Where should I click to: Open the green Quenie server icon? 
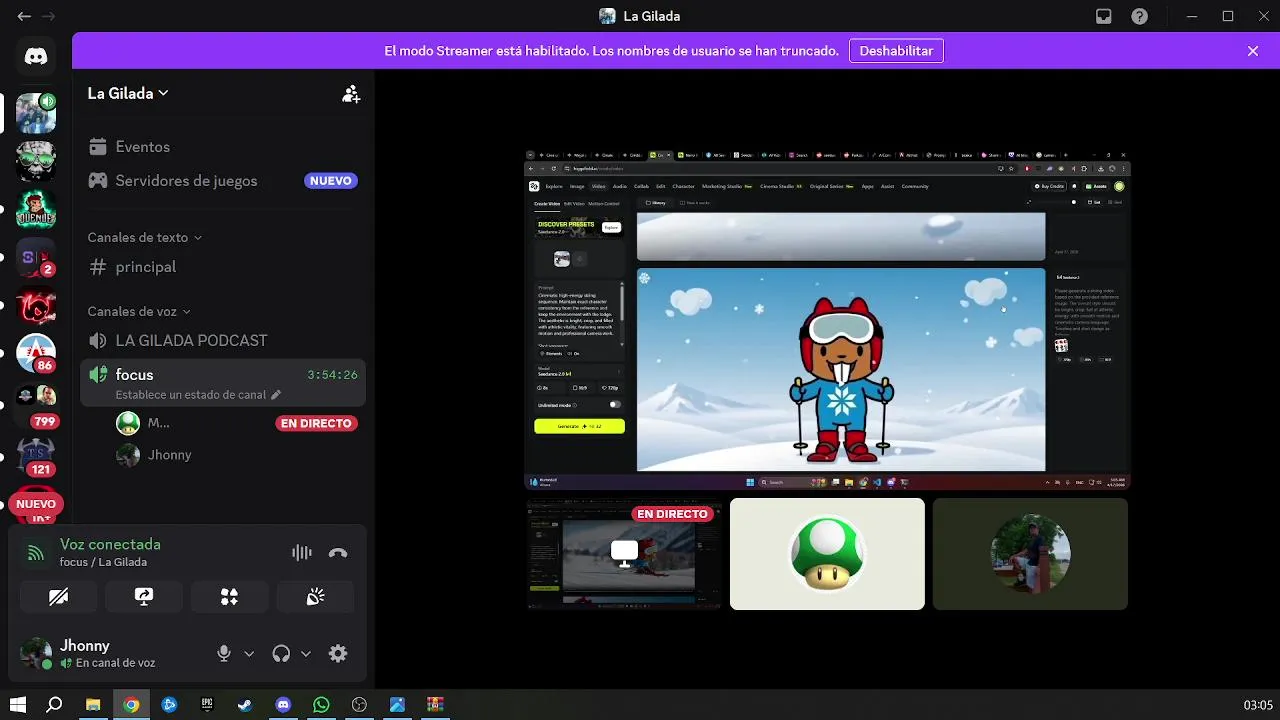coord(36,210)
